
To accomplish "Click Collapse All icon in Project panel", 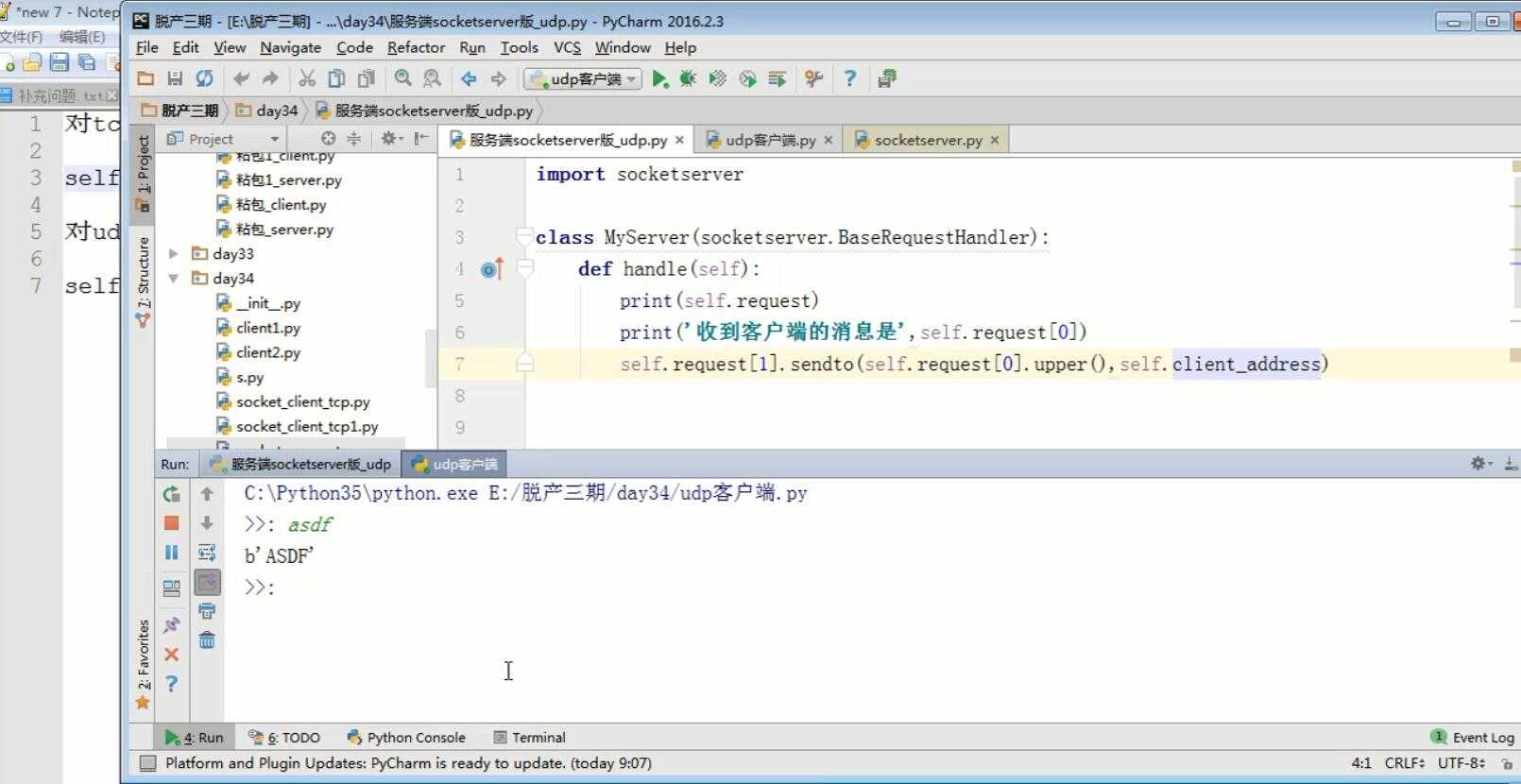I will [354, 139].
